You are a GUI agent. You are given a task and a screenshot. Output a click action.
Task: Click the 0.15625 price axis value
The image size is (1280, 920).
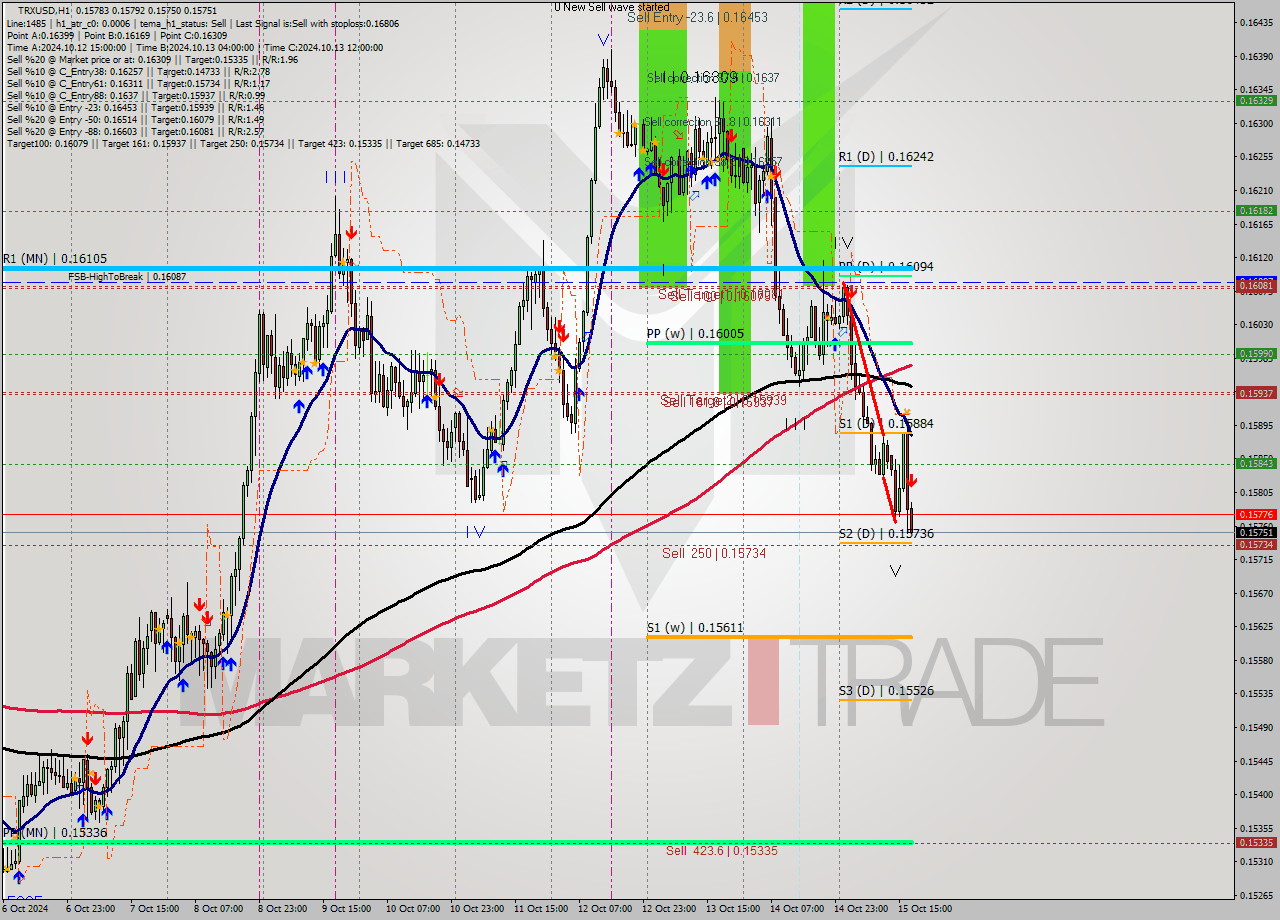[1257, 627]
